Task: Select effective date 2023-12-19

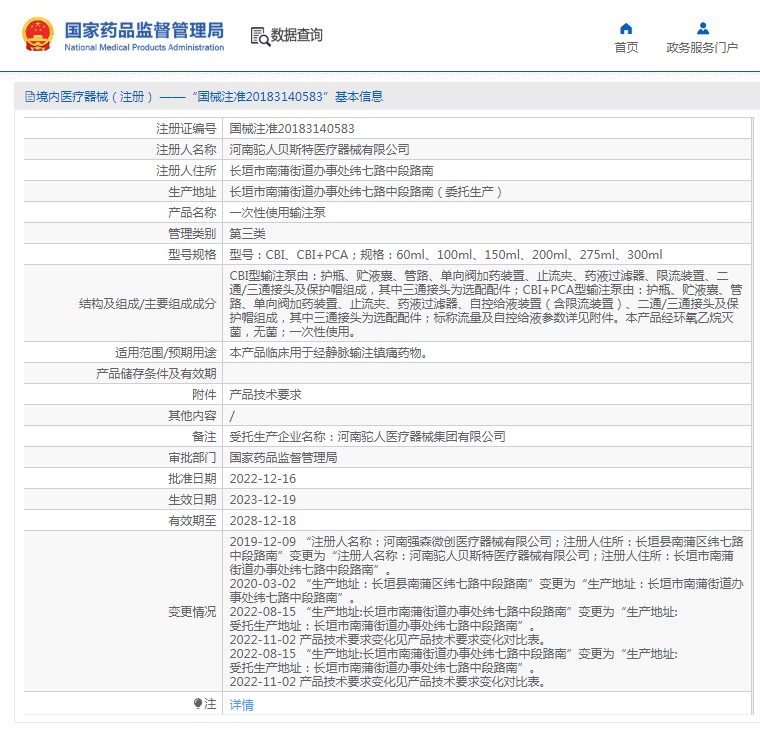Action: (x=263, y=500)
